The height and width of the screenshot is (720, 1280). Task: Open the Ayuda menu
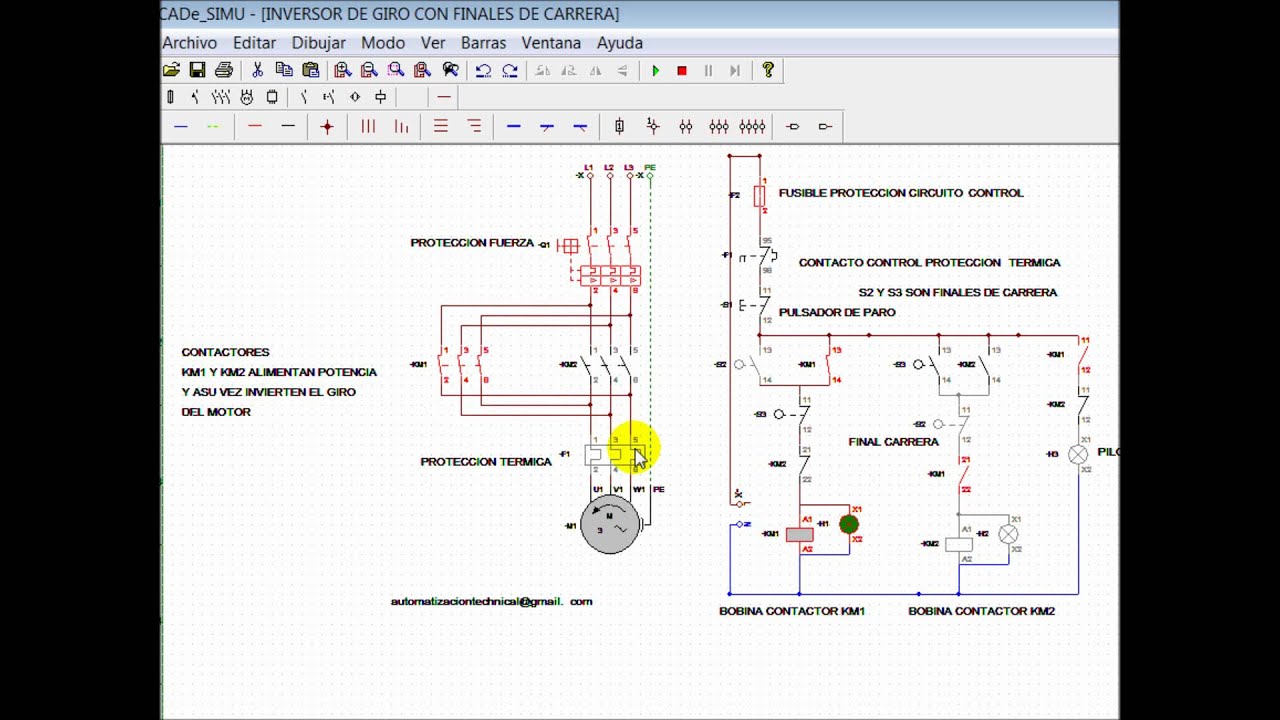coord(620,43)
